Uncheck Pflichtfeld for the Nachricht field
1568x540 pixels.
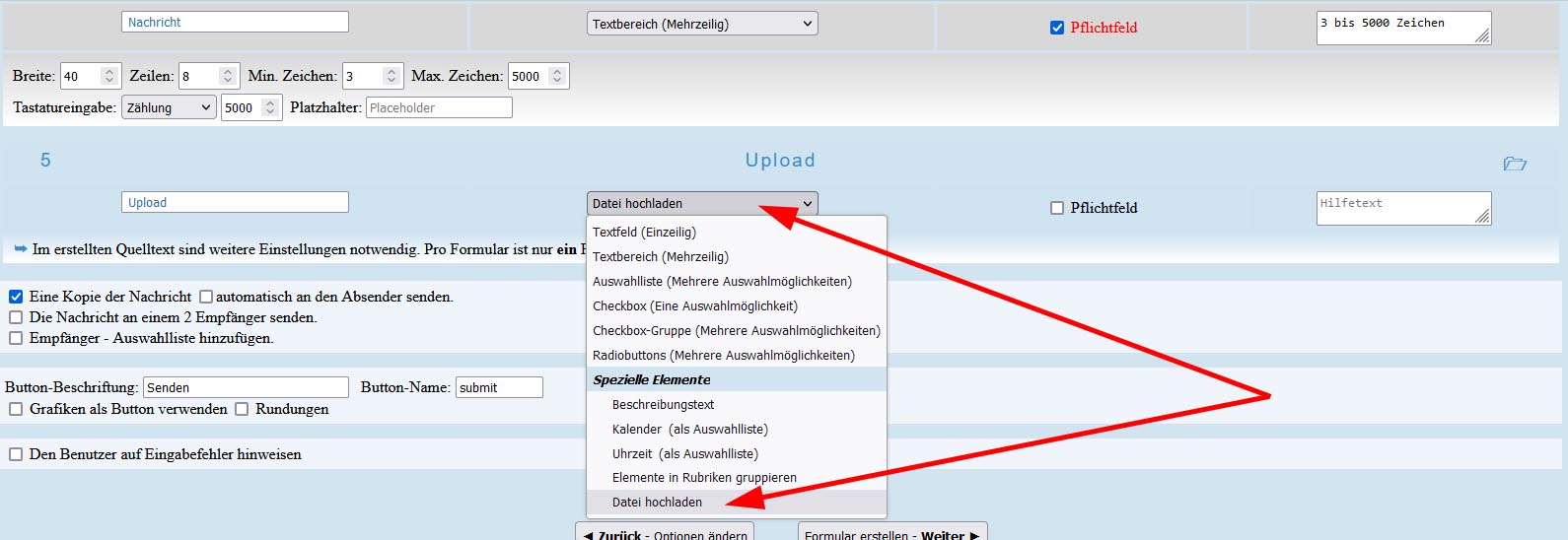[x=1057, y=28]
